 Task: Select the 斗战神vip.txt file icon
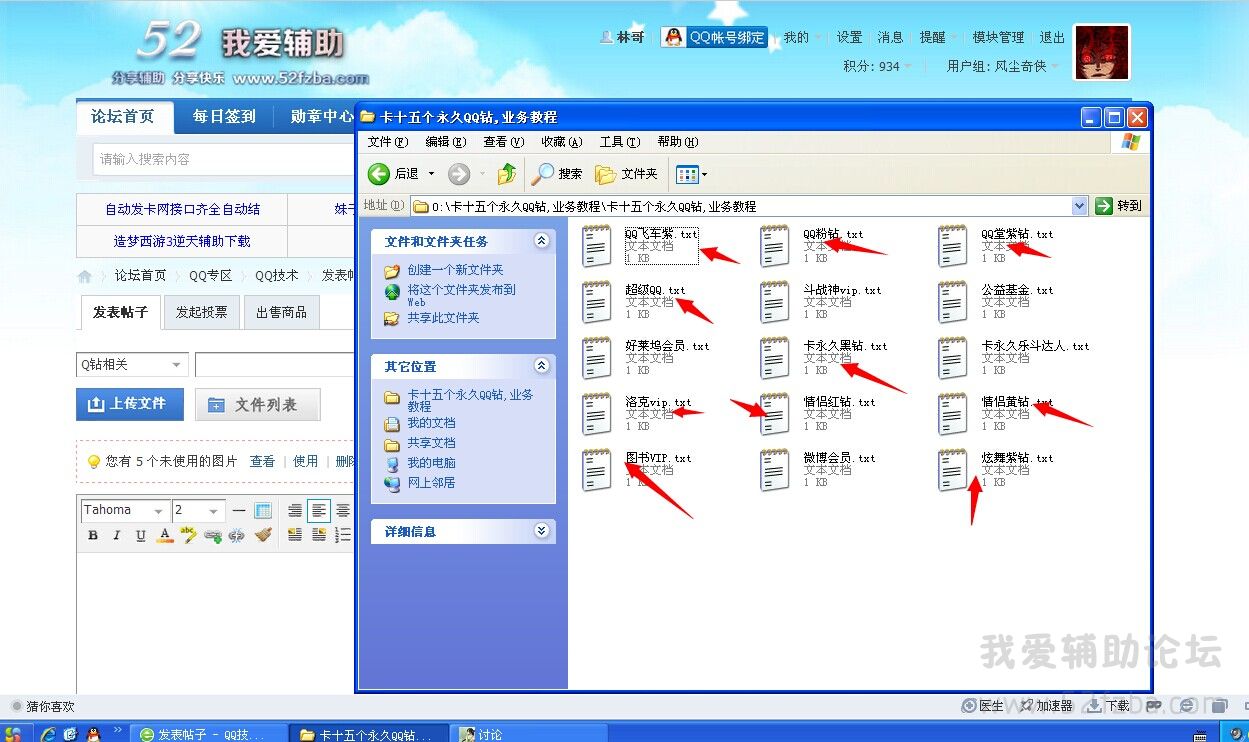[775, 302]
